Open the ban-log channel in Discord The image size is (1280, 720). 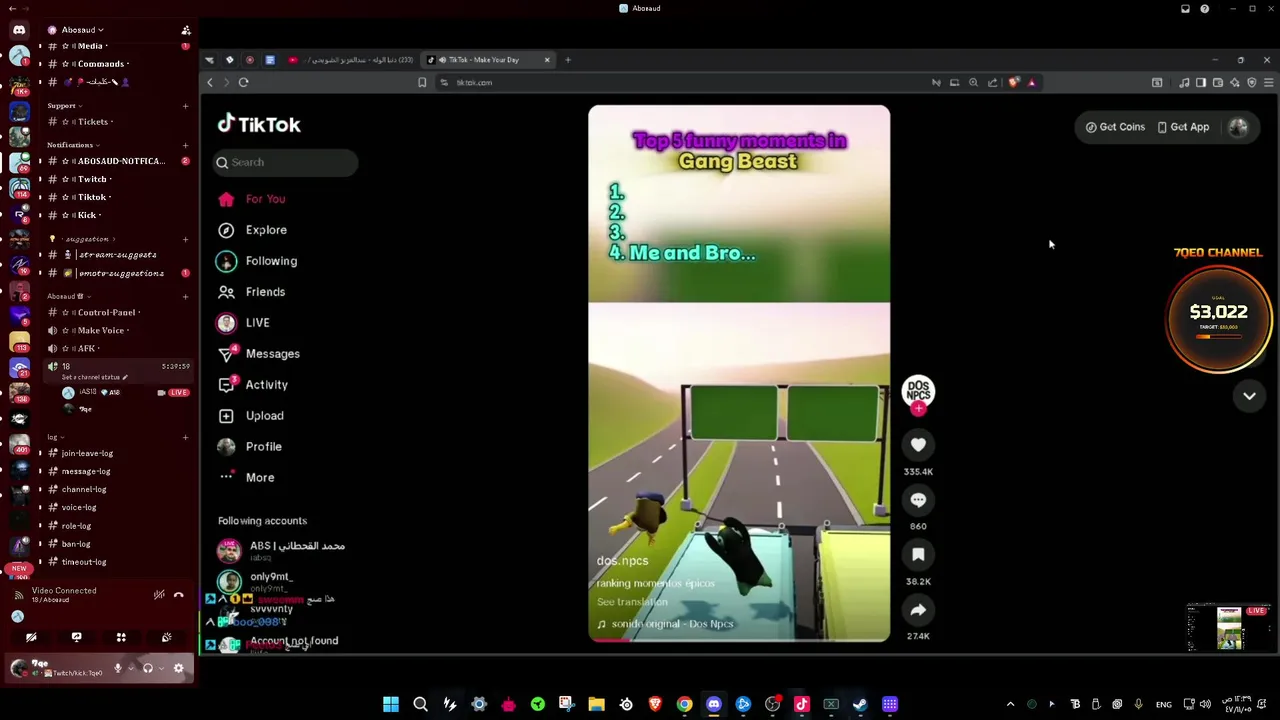(76, 544)
